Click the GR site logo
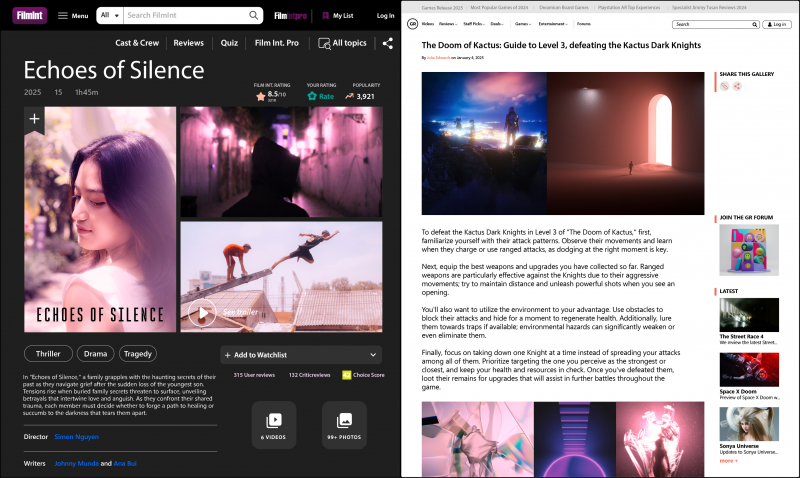 [x=413, y=23]
